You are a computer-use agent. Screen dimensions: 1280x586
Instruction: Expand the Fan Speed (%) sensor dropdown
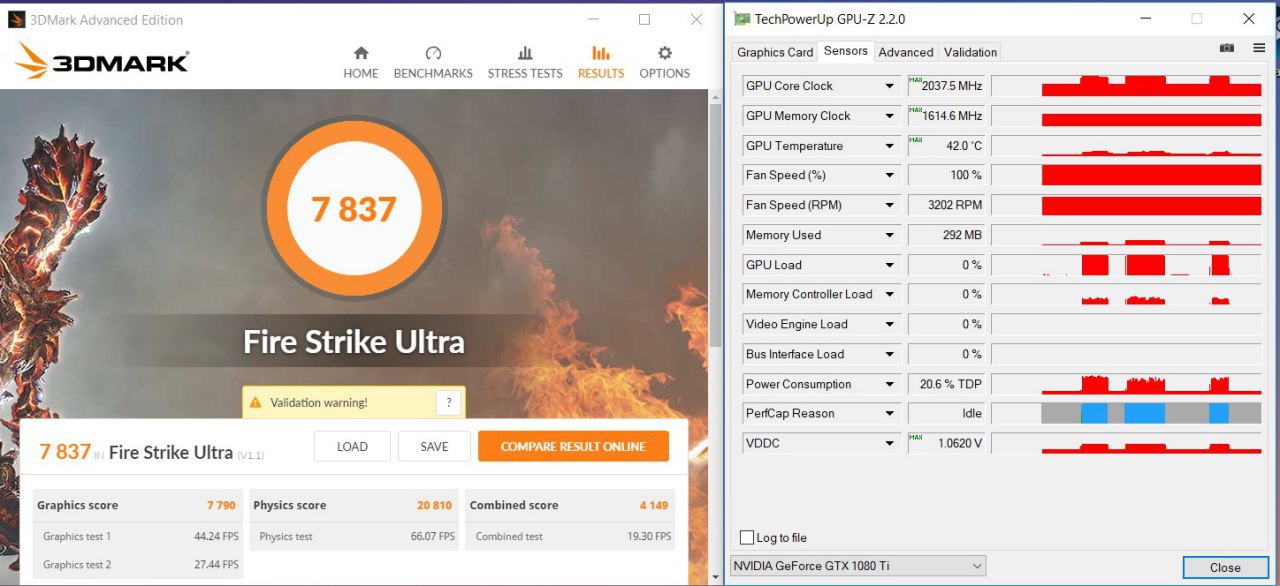point(889,175)
